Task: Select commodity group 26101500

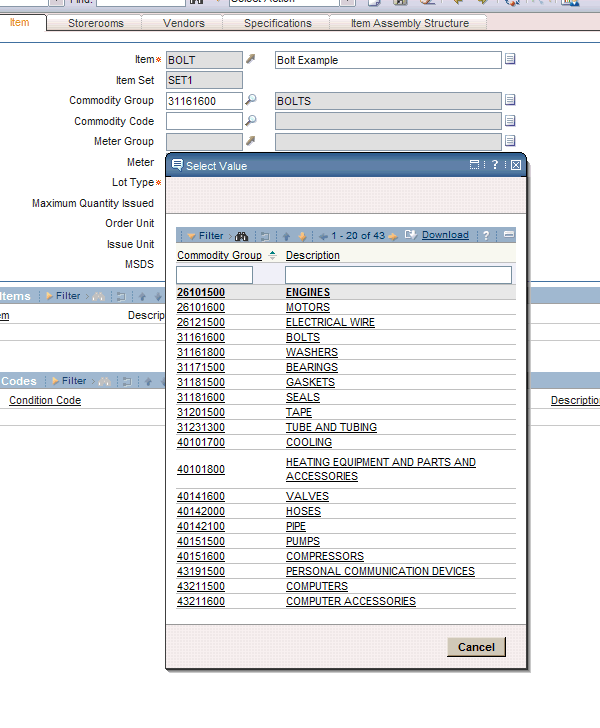Action: coord(201,292)
